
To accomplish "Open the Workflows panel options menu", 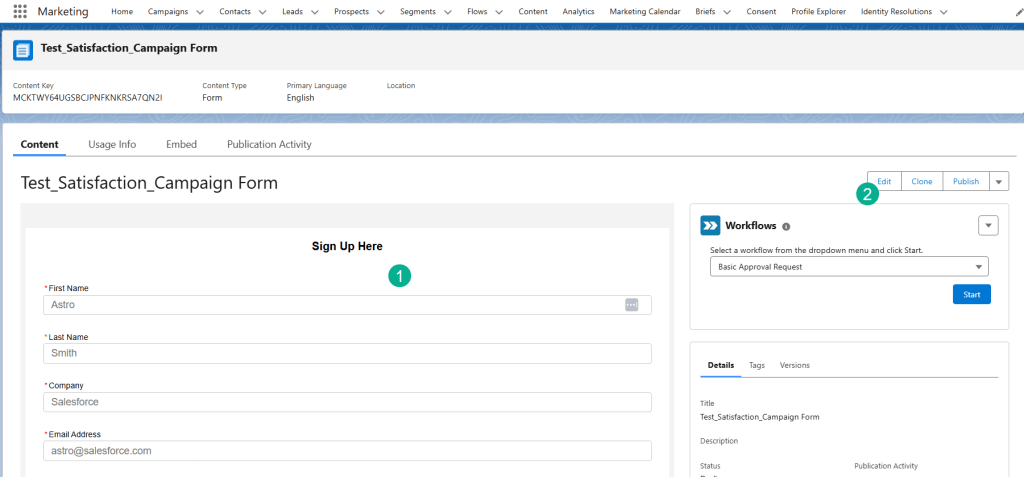I will pyautogui.click(x=988, y=226).
